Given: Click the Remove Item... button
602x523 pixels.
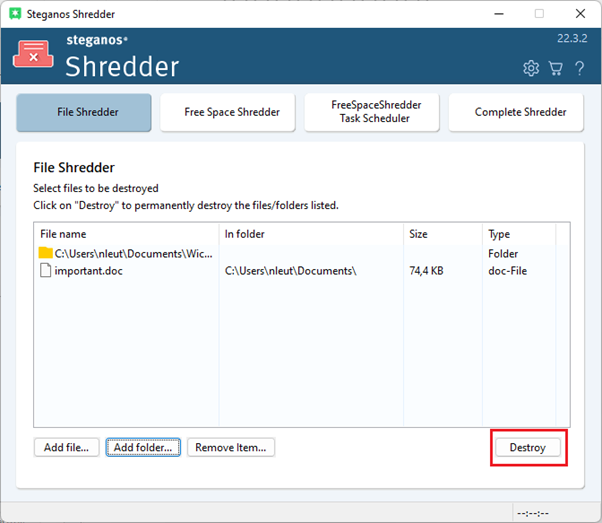Looking at the screenshot, I should (231, 447).
